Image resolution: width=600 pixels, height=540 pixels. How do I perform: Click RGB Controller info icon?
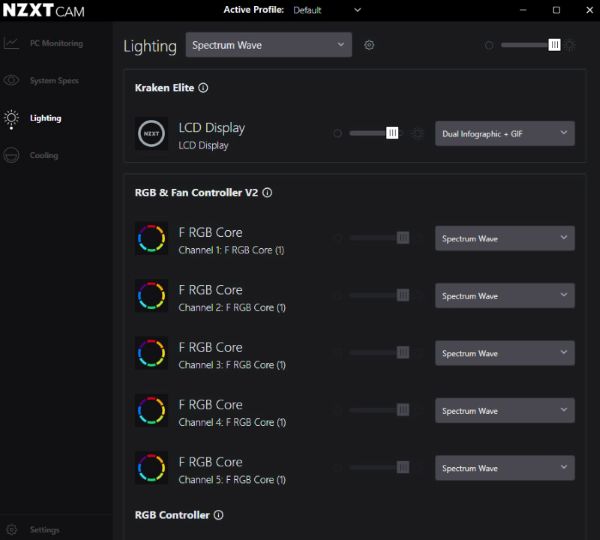218,515
